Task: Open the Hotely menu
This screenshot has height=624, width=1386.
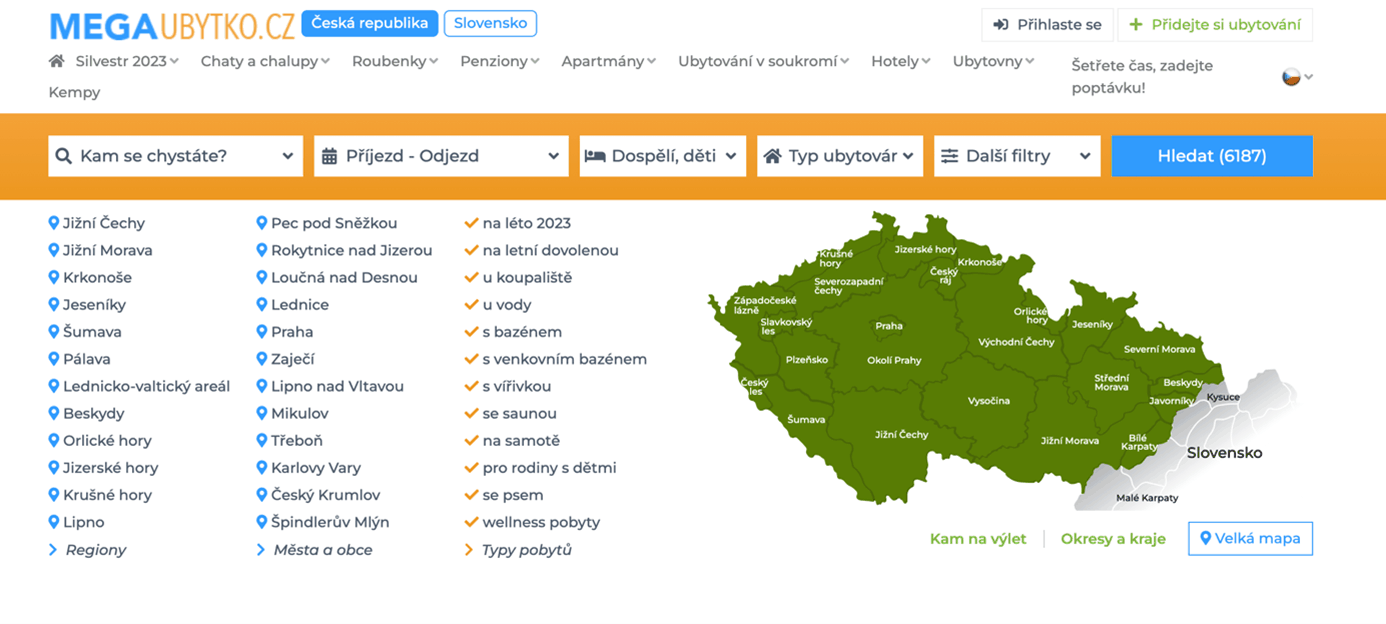Action: point(899,61)
